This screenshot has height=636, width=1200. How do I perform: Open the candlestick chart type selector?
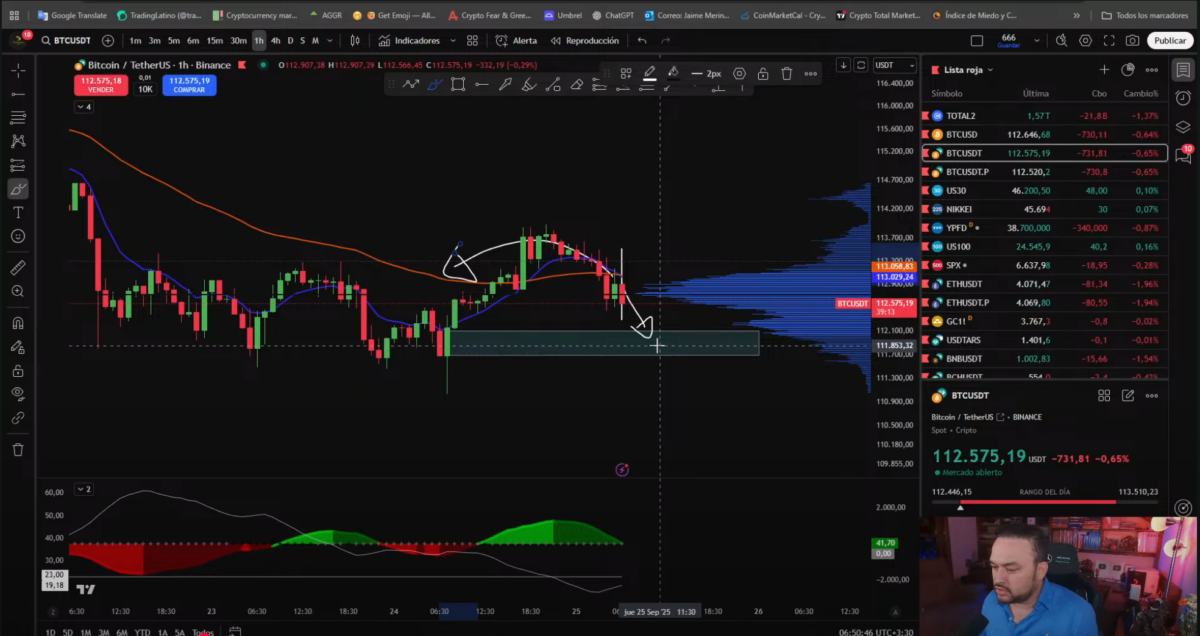tap(355, 41)
